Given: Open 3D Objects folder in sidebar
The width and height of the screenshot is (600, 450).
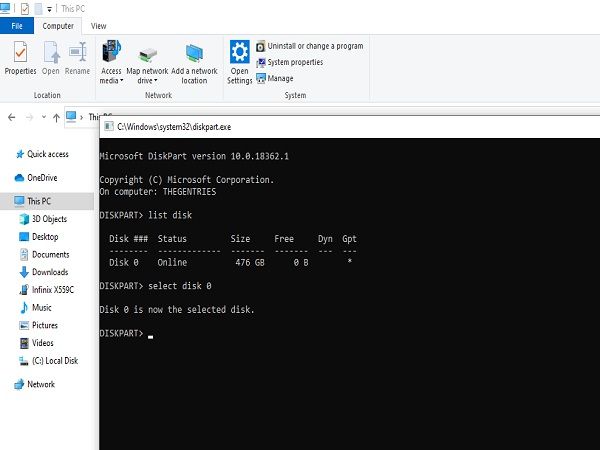Looking at the screenshot, I should click(x=43, y=219).
